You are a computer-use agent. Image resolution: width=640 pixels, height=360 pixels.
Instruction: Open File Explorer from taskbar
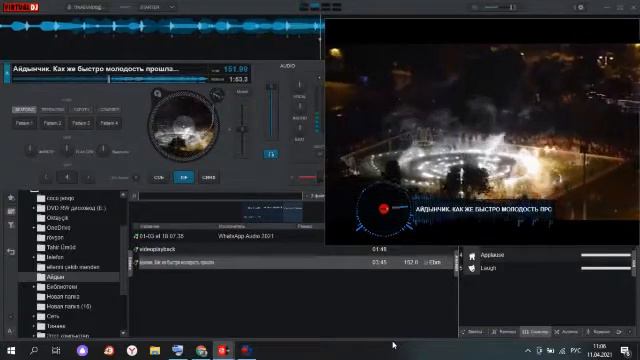pos(155,351)
